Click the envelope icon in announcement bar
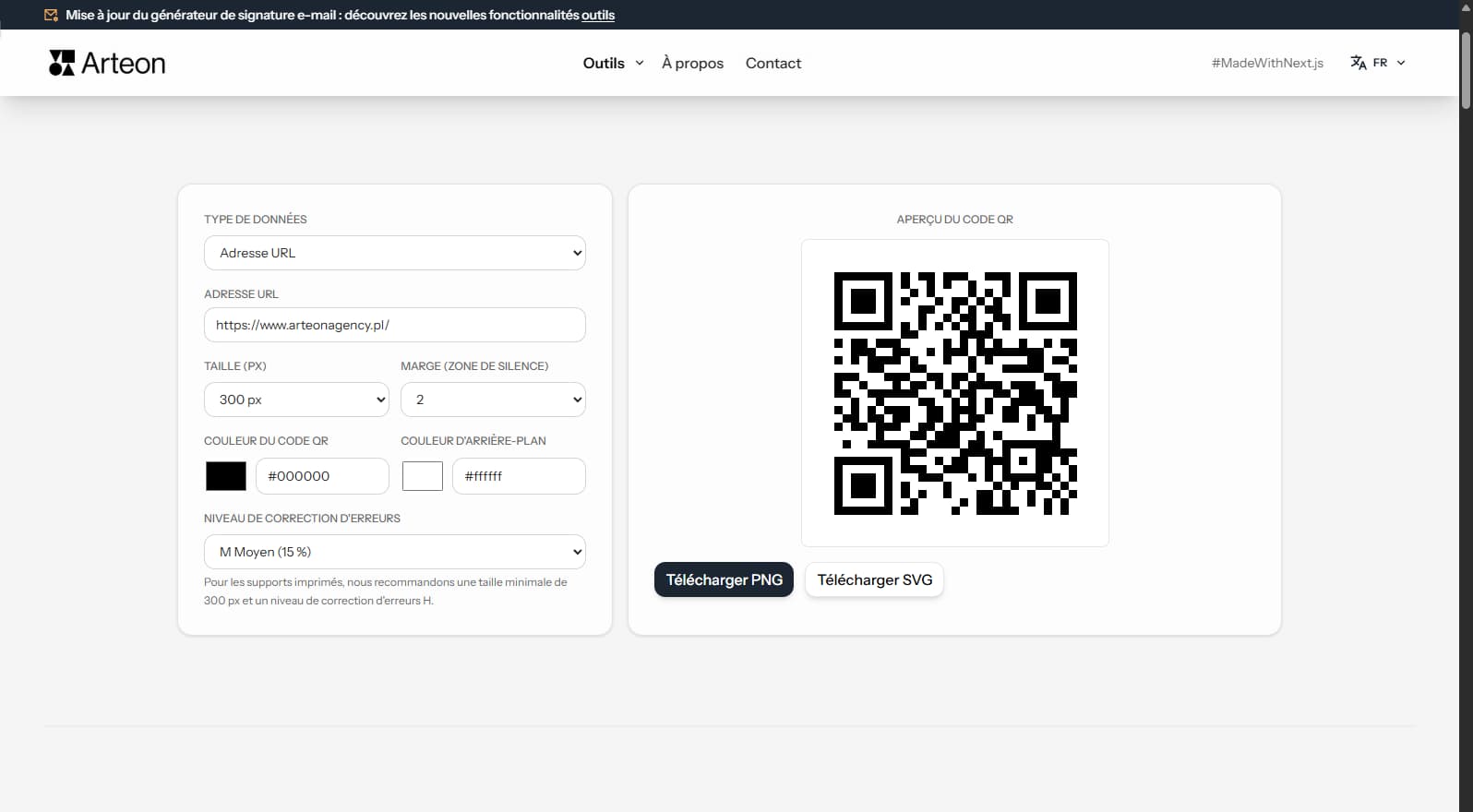The image size is (1473, 812). 51,15
